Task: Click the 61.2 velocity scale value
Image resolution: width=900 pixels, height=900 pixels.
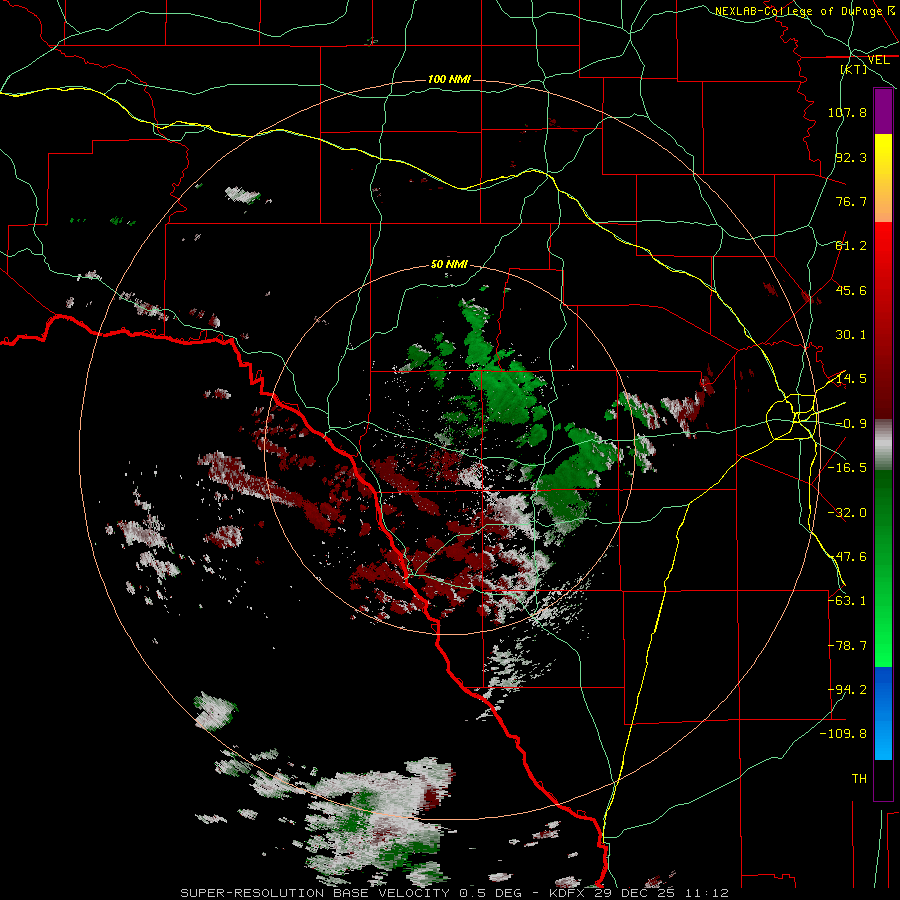Action: click(851, 246)
